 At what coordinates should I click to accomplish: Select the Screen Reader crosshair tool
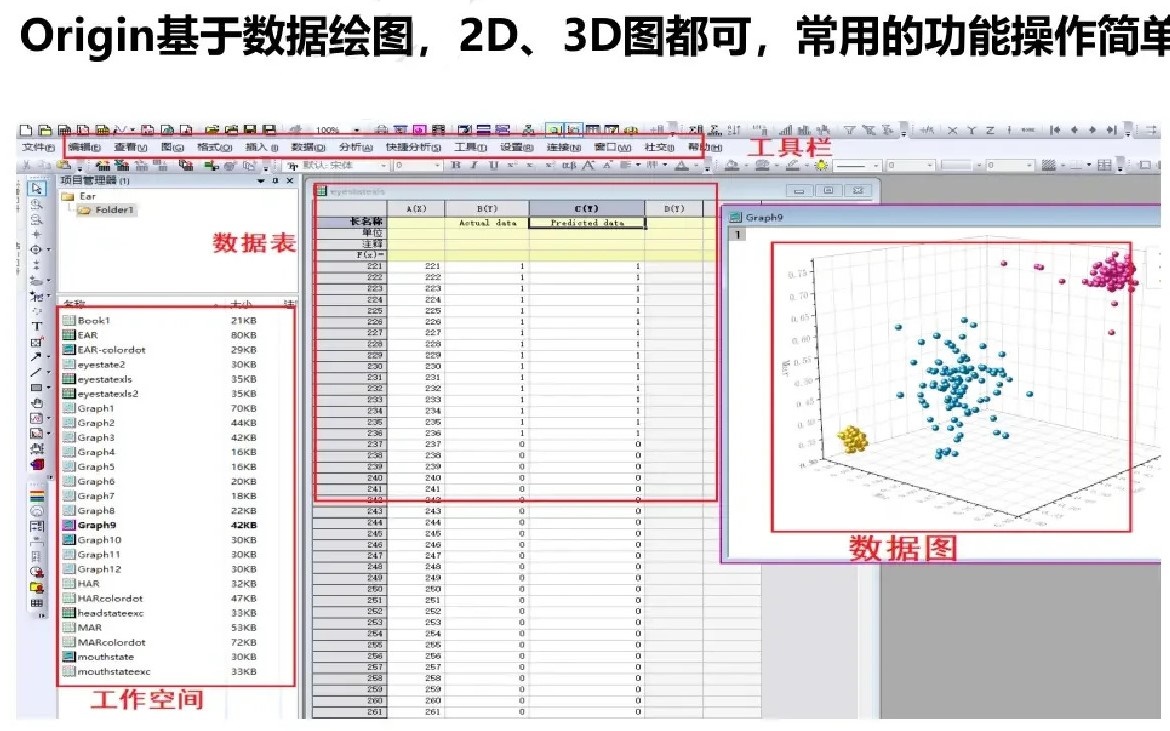[x=37, y=235]
